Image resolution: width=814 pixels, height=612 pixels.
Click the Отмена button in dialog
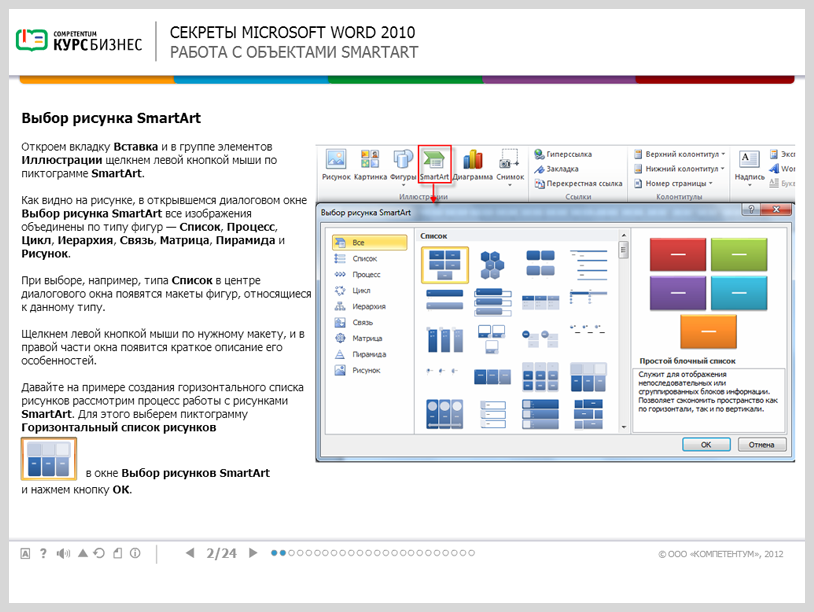click(762, 445)
